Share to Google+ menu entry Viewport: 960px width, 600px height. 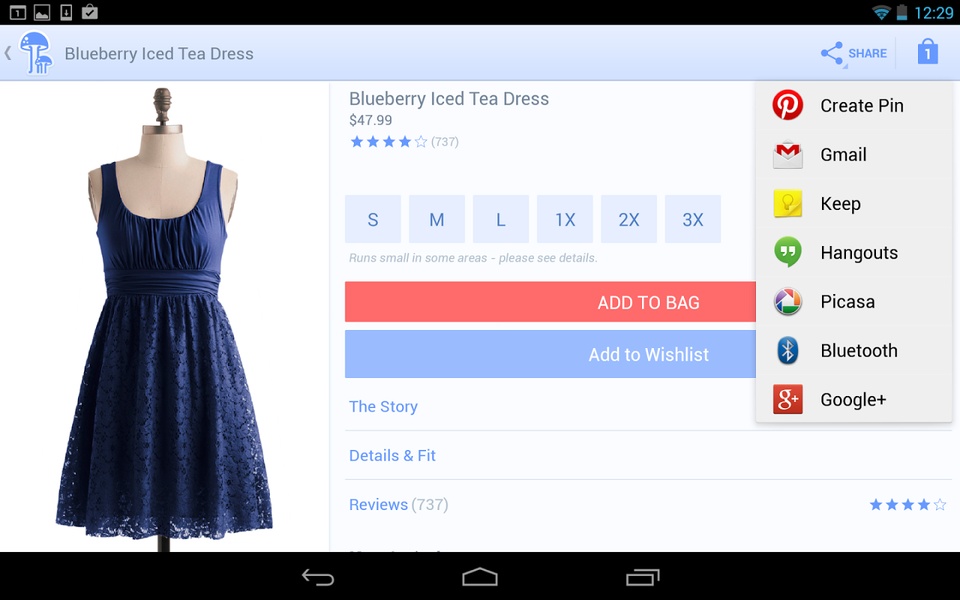point(854,399)
